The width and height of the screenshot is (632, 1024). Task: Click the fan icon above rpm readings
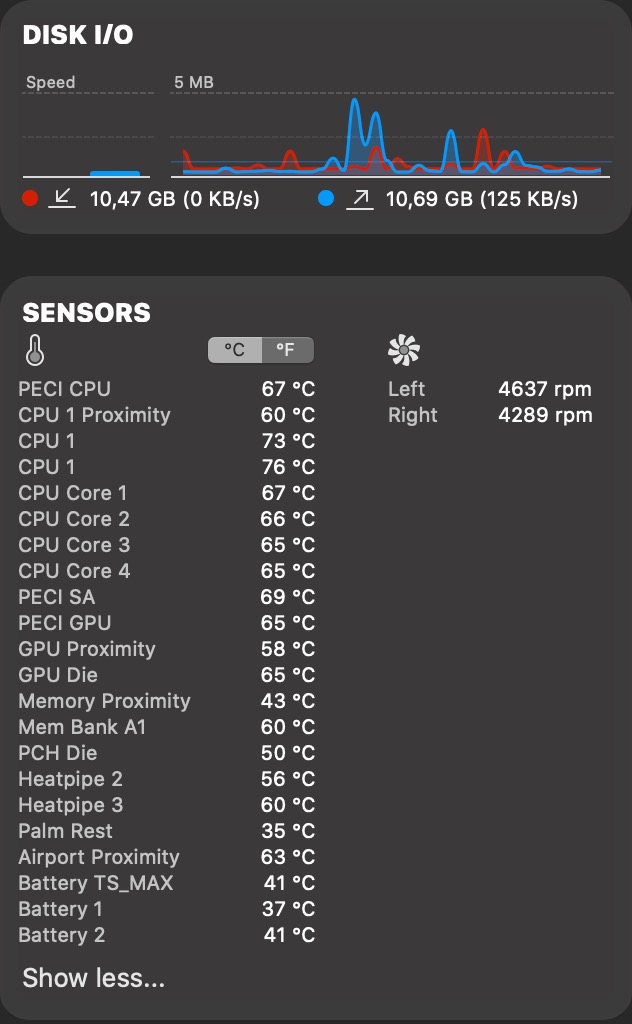tap(404, 350)
